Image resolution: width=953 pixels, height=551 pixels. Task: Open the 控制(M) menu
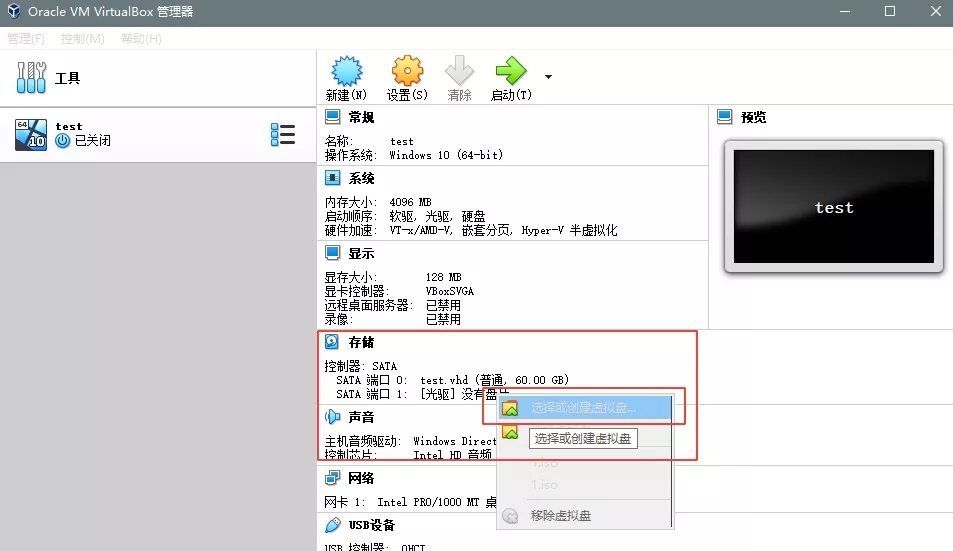[83, 39]
